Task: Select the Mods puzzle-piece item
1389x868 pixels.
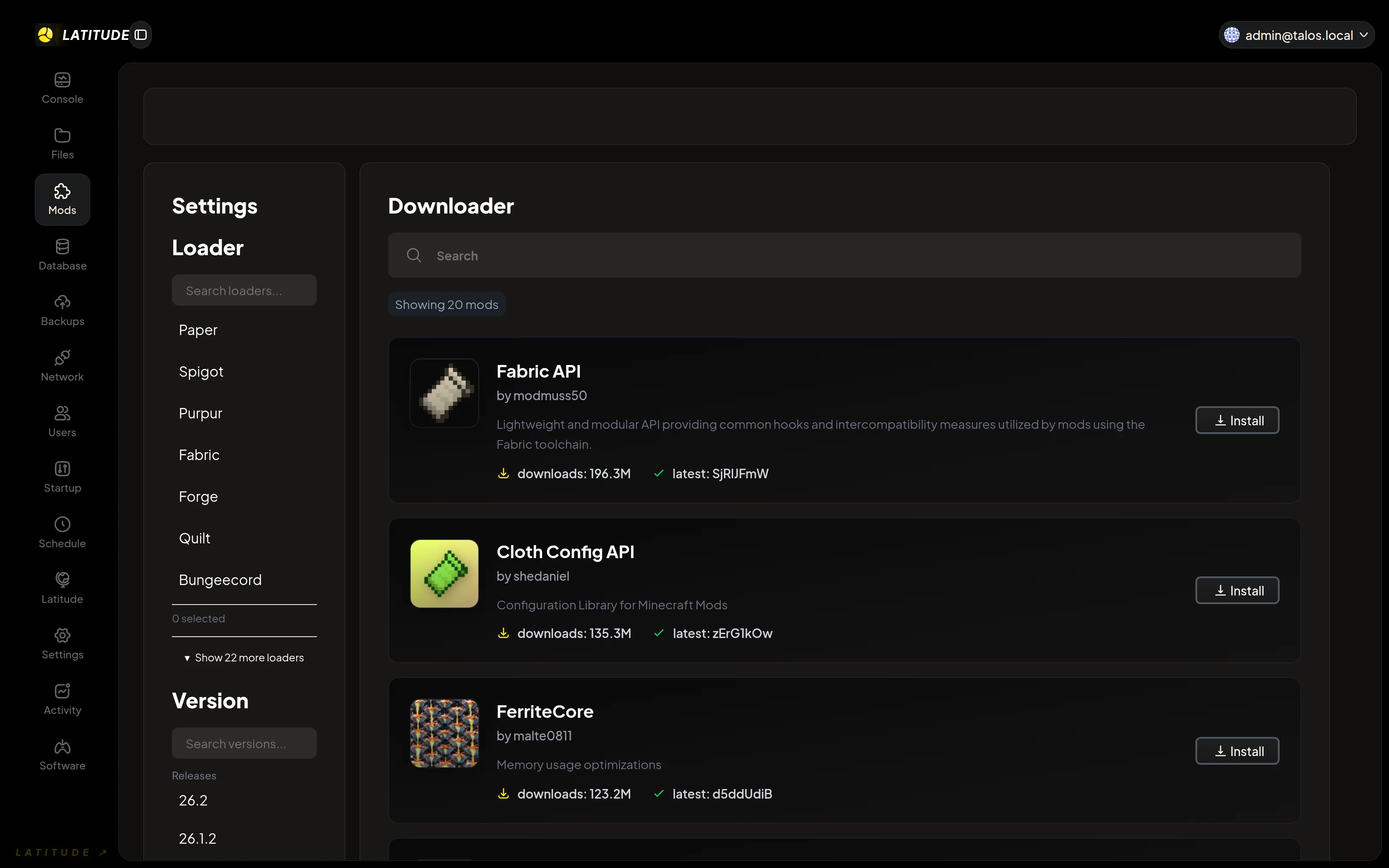Action: click(62, 200)
